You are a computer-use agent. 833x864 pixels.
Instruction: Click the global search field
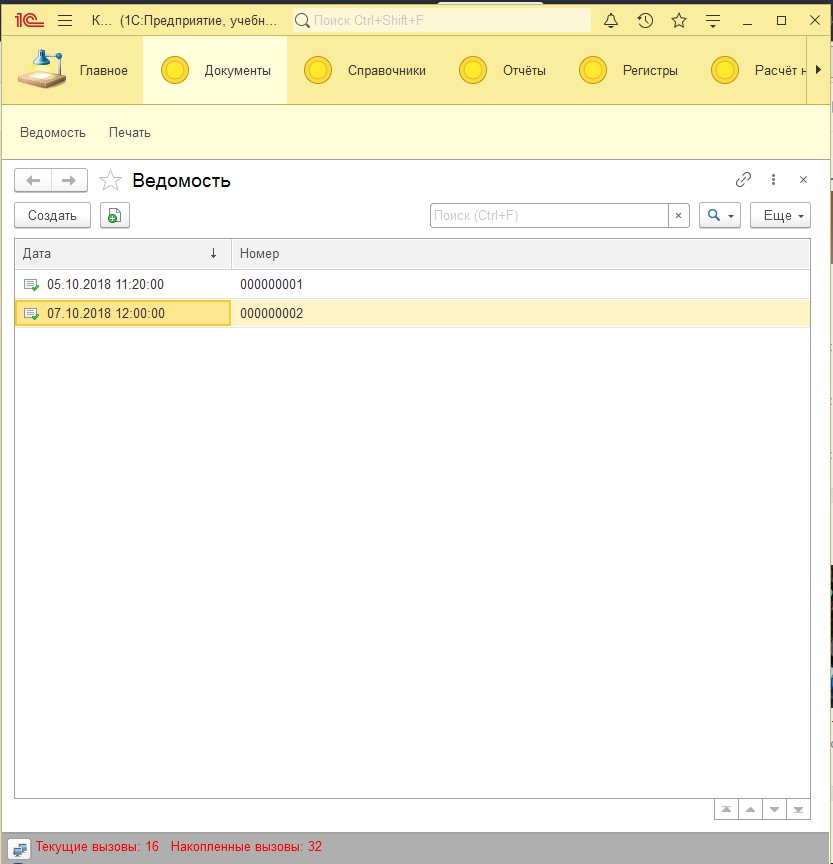(x=442, y=20)
